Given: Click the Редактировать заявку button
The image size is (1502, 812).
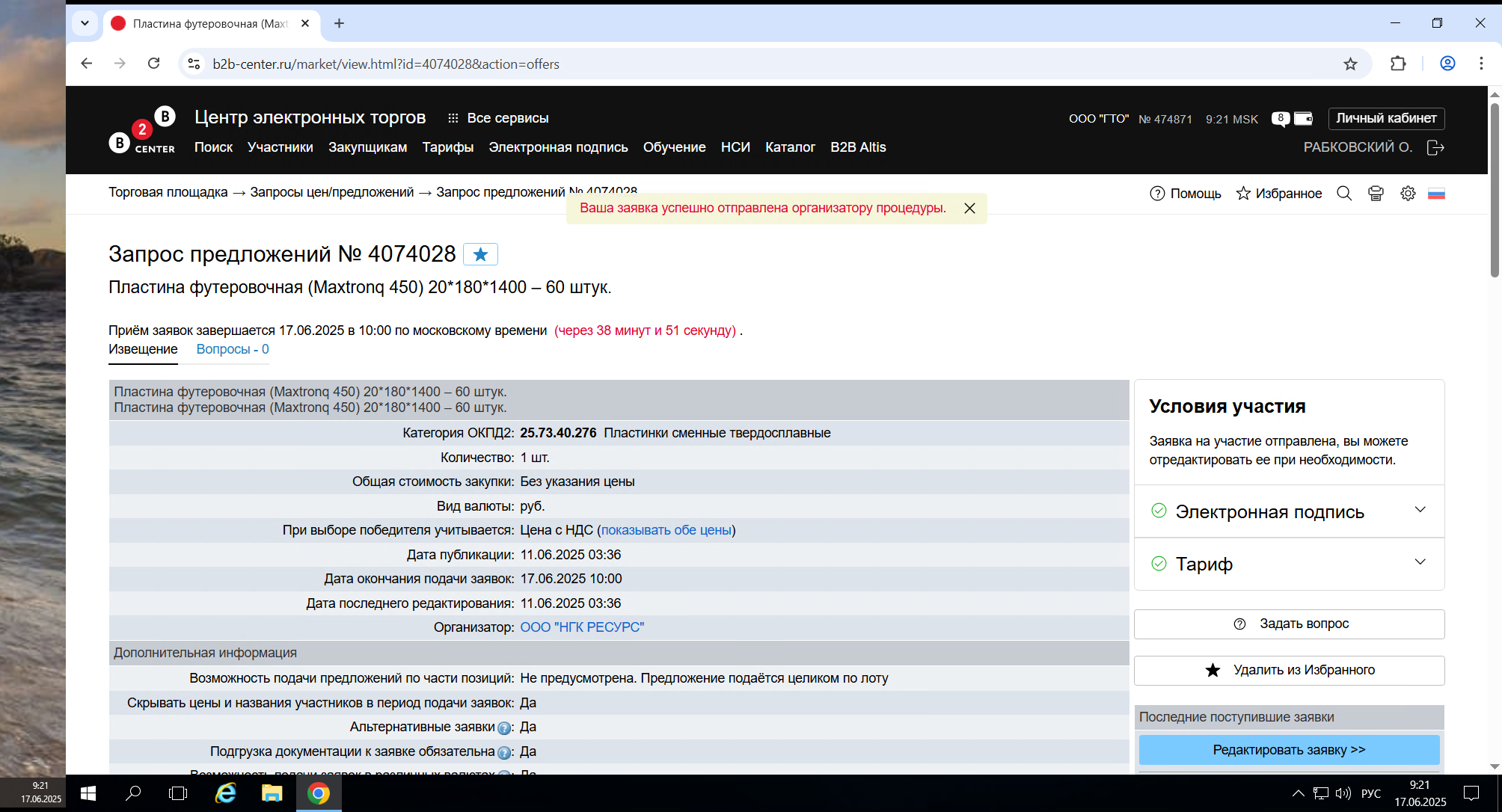Looking at the screenshot, I should pyautogui.click(x=1289, y=749).
